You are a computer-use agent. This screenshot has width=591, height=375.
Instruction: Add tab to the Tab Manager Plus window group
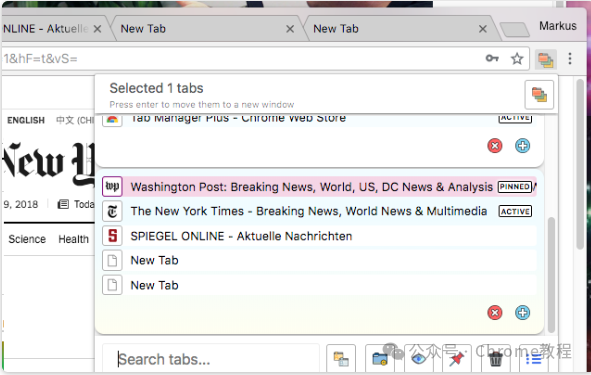tap(522, 146)
